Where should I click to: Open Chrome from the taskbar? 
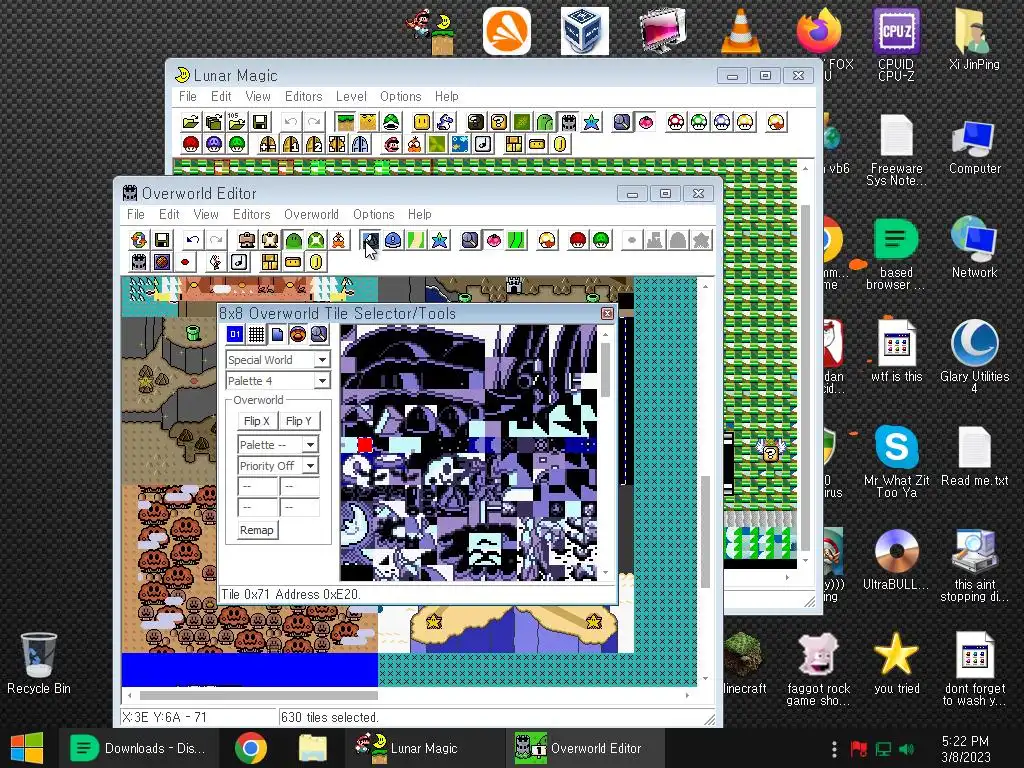coord(251,748)
